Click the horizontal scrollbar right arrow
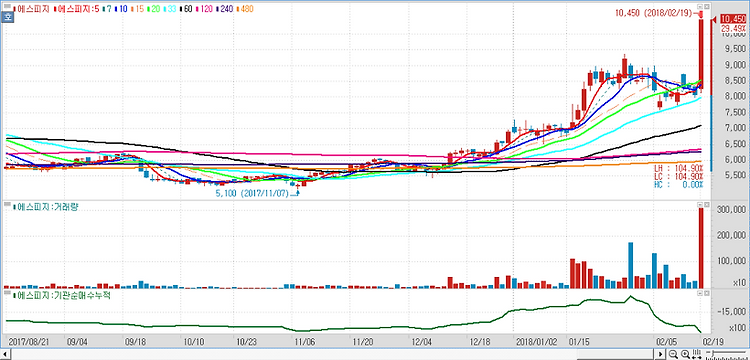 [x=660, y=354]
